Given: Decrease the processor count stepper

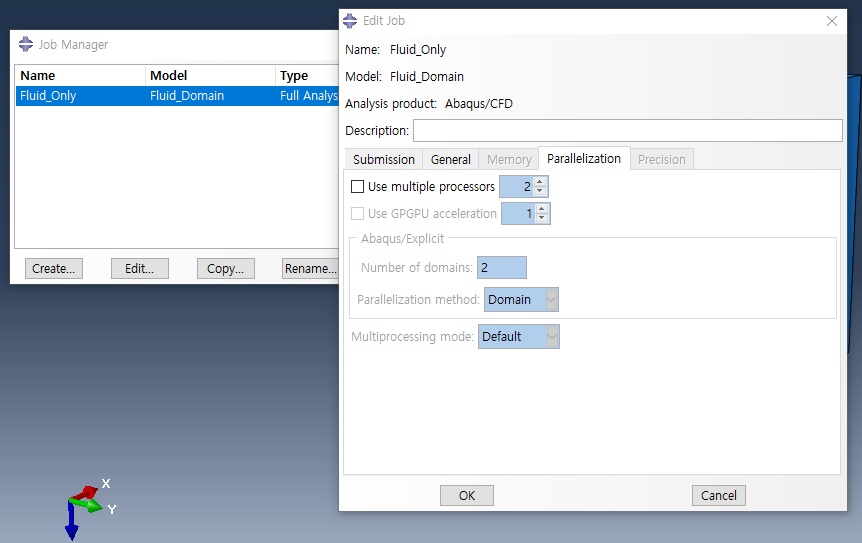Looking at the screenshot, I should 540,191.
